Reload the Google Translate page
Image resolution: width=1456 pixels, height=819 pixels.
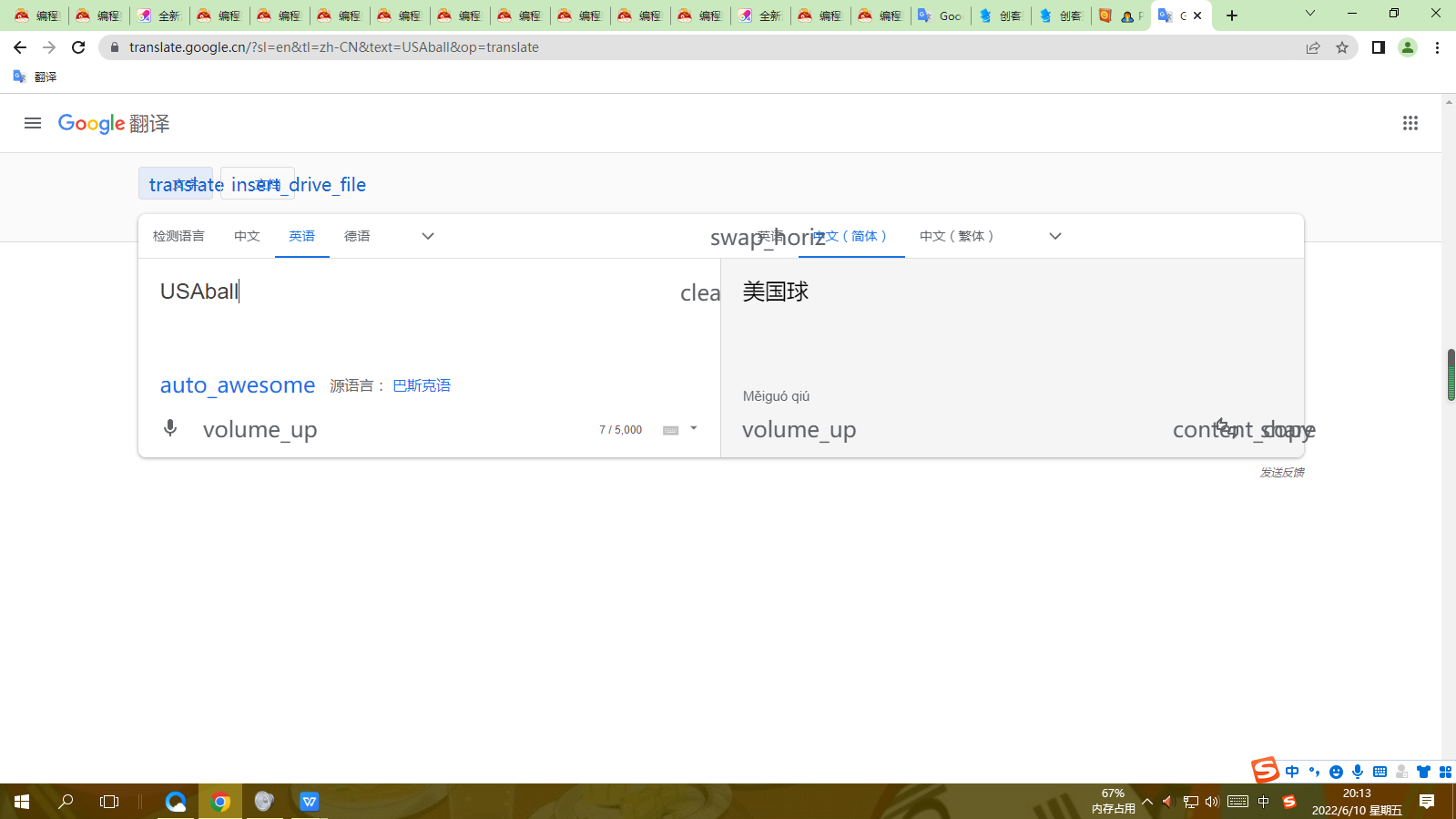tap(78, 47)
